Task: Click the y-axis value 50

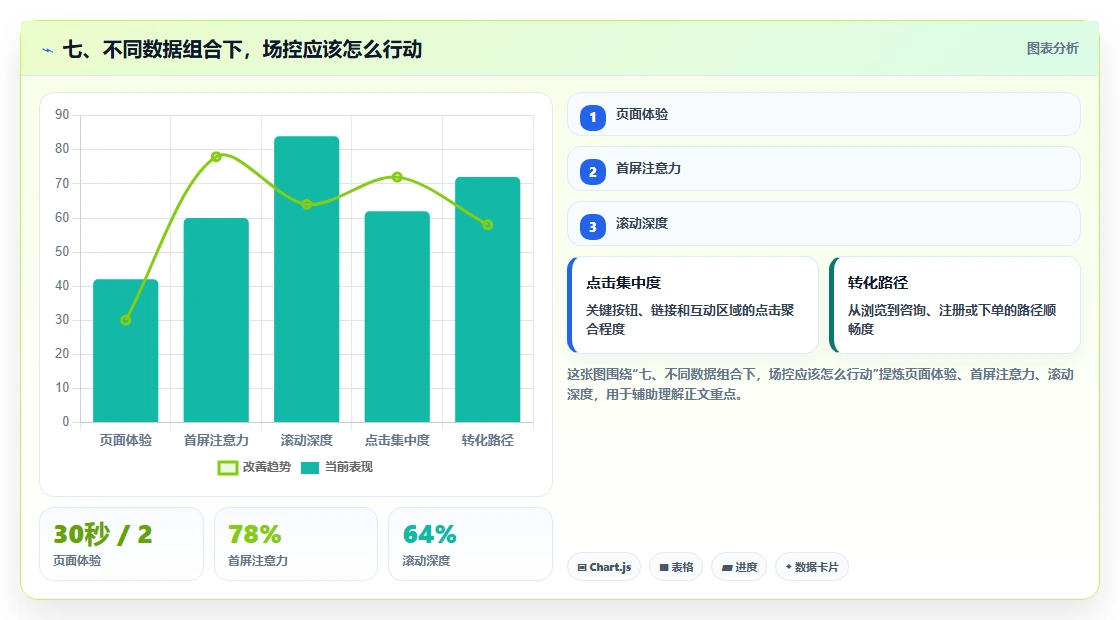Action: [62, 251]
